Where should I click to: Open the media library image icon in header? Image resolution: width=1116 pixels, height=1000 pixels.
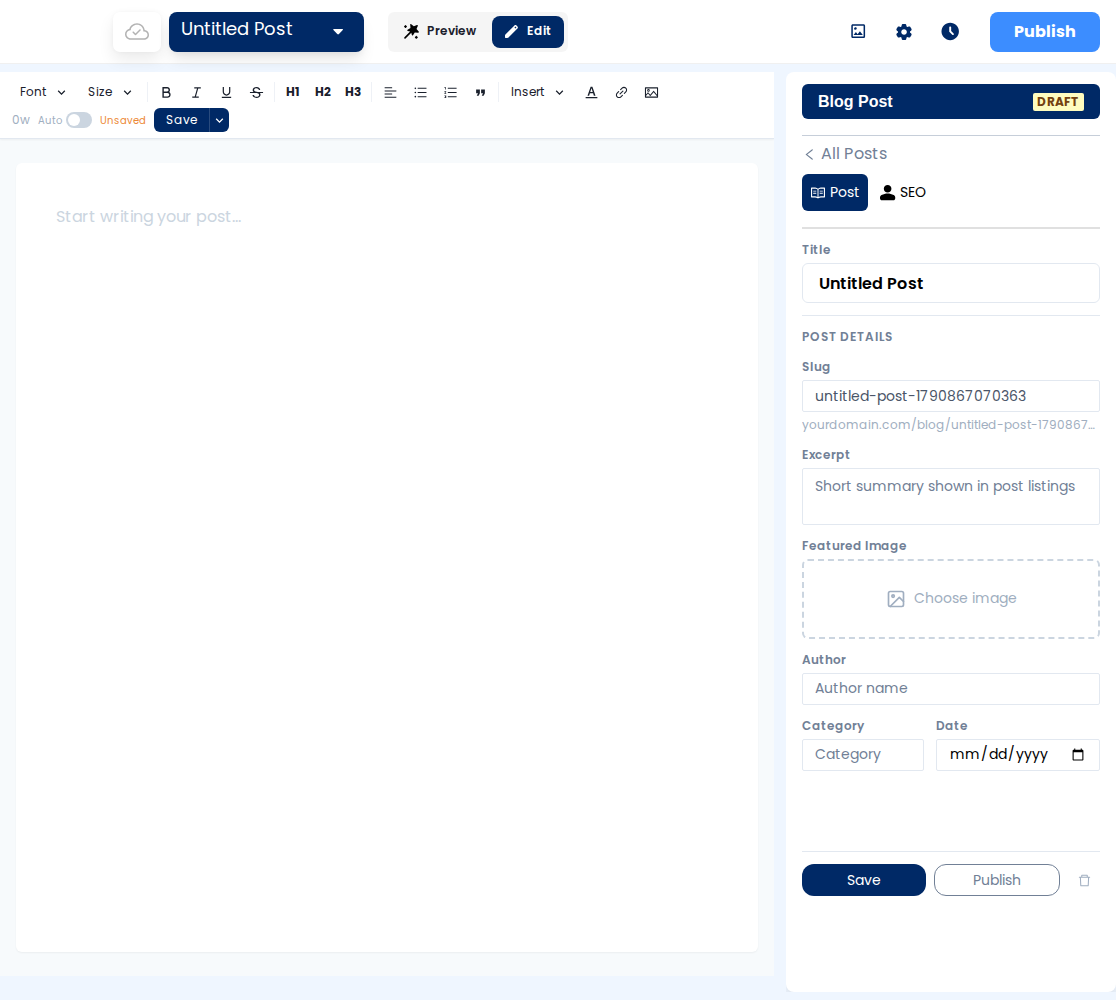click(858, 31)
